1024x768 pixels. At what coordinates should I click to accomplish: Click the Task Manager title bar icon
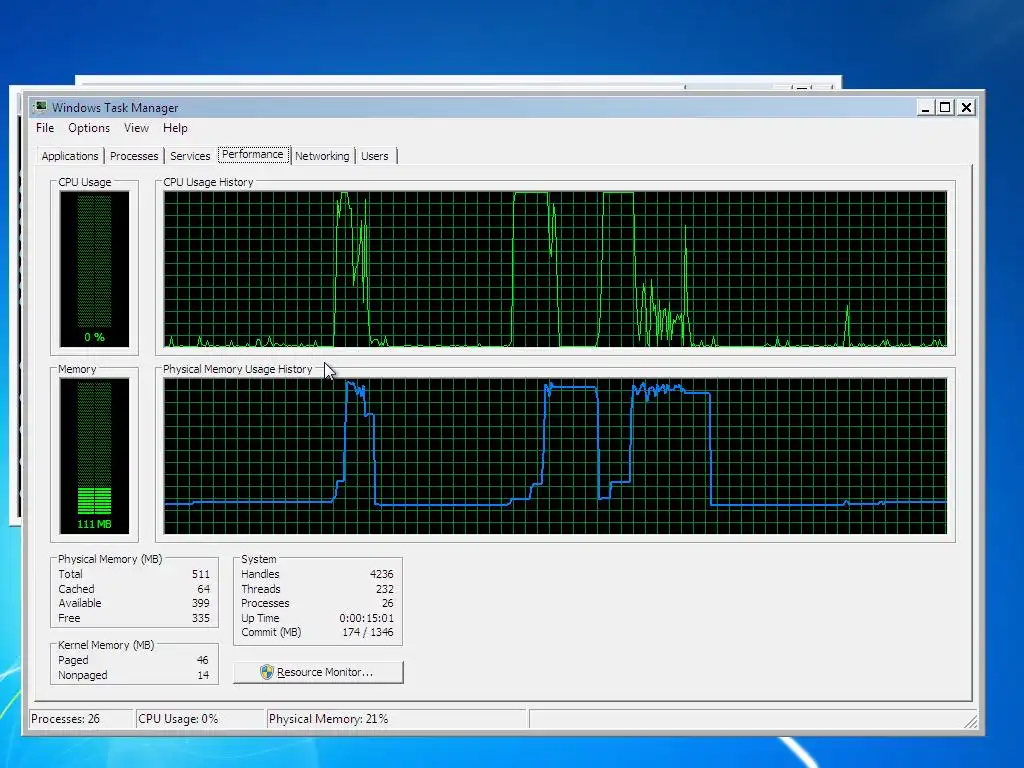click(x=40, y=107)
